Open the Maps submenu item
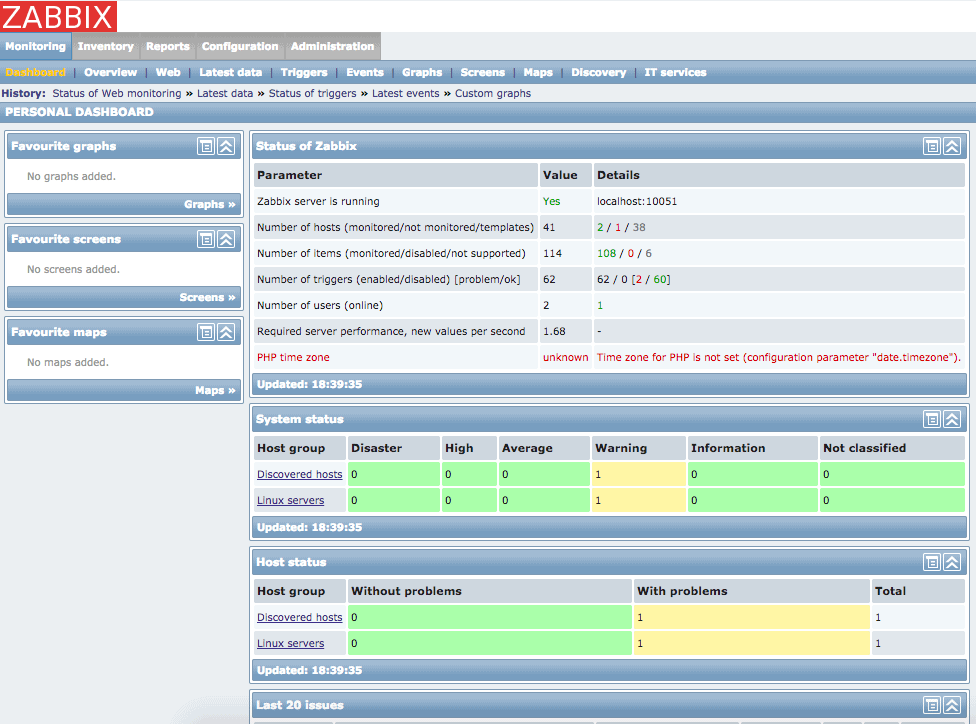 coord(538,72)
